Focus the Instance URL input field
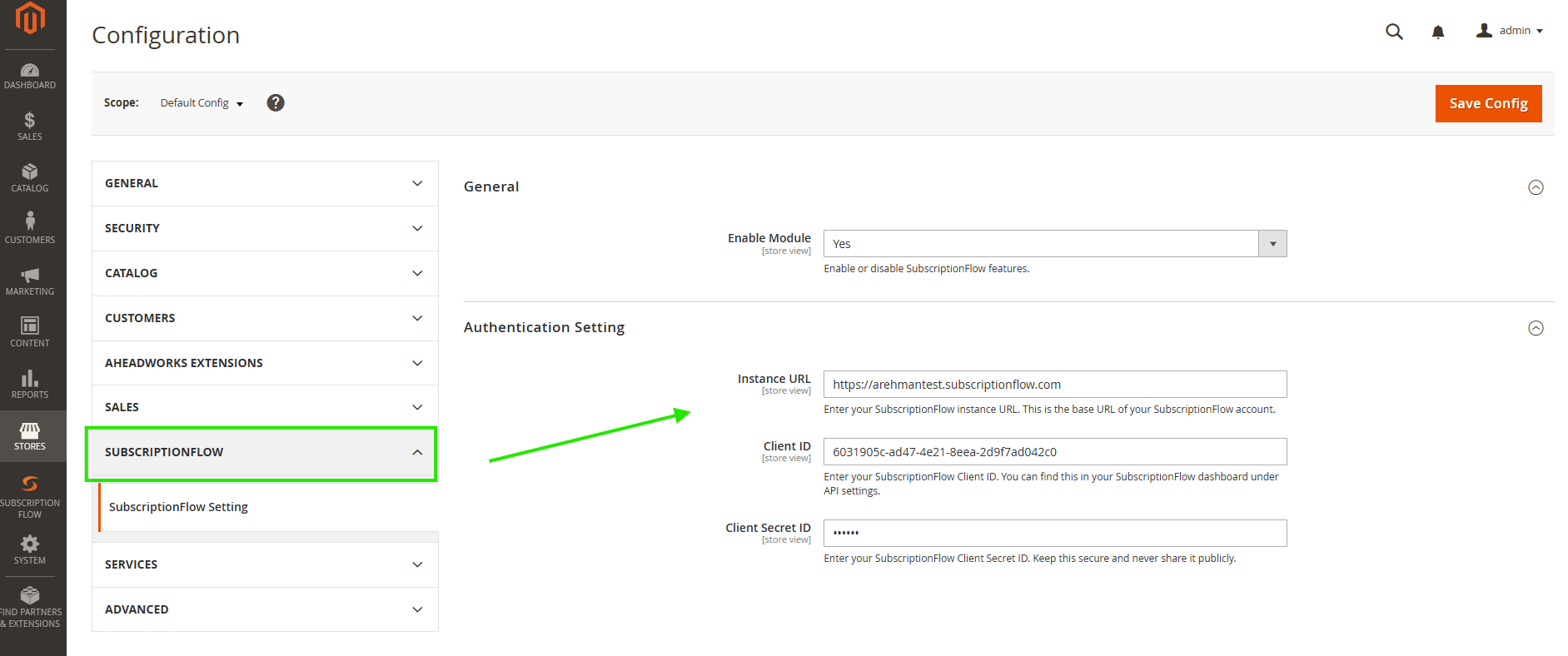Viewport: 1568px width, 656px height. click(x=1055, y=385)
